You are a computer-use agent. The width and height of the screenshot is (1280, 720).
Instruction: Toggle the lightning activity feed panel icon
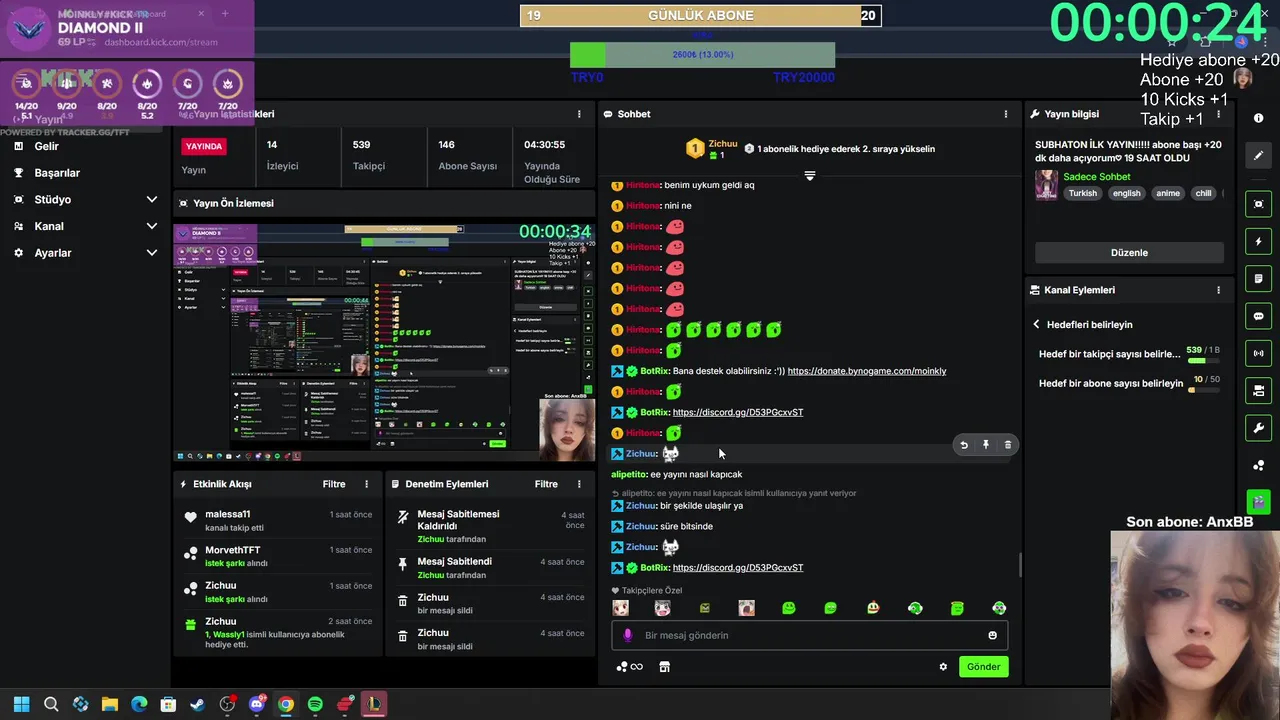1258,241
